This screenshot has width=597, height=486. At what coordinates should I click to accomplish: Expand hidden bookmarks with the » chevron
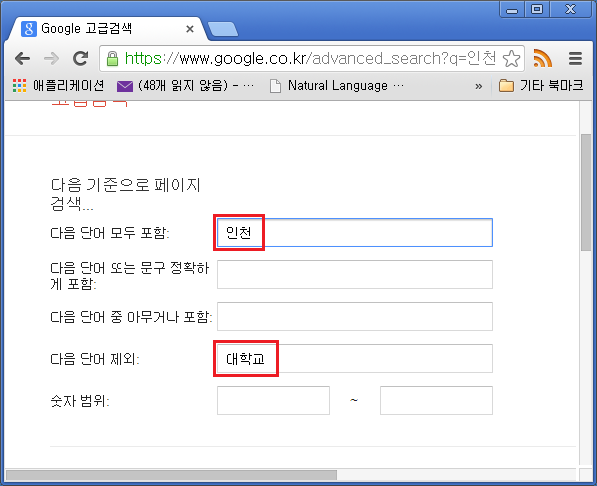pyautogui.click(x=479, y=86)
